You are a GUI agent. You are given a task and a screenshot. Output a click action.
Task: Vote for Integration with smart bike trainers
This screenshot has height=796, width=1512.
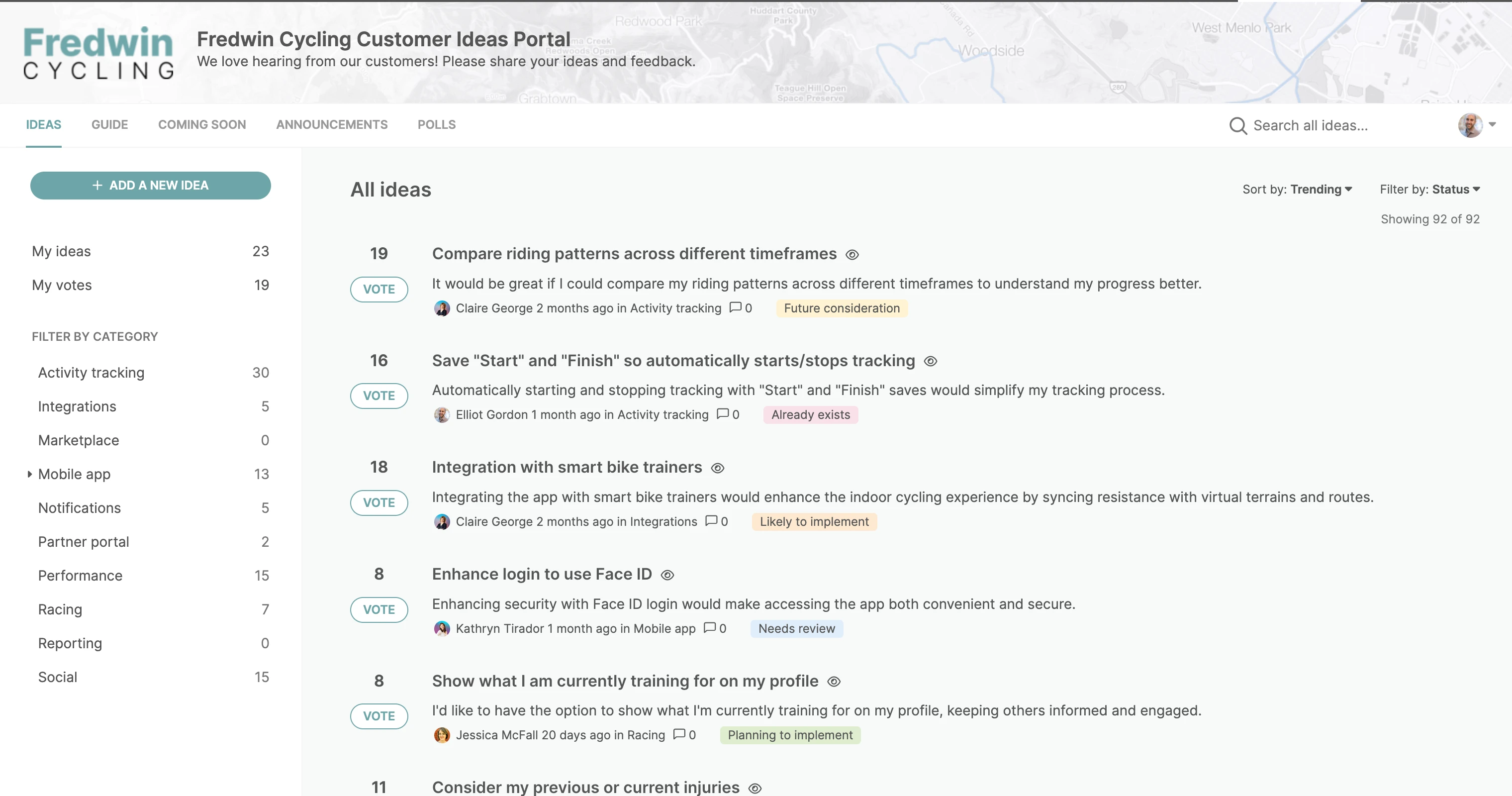(378, 502)
